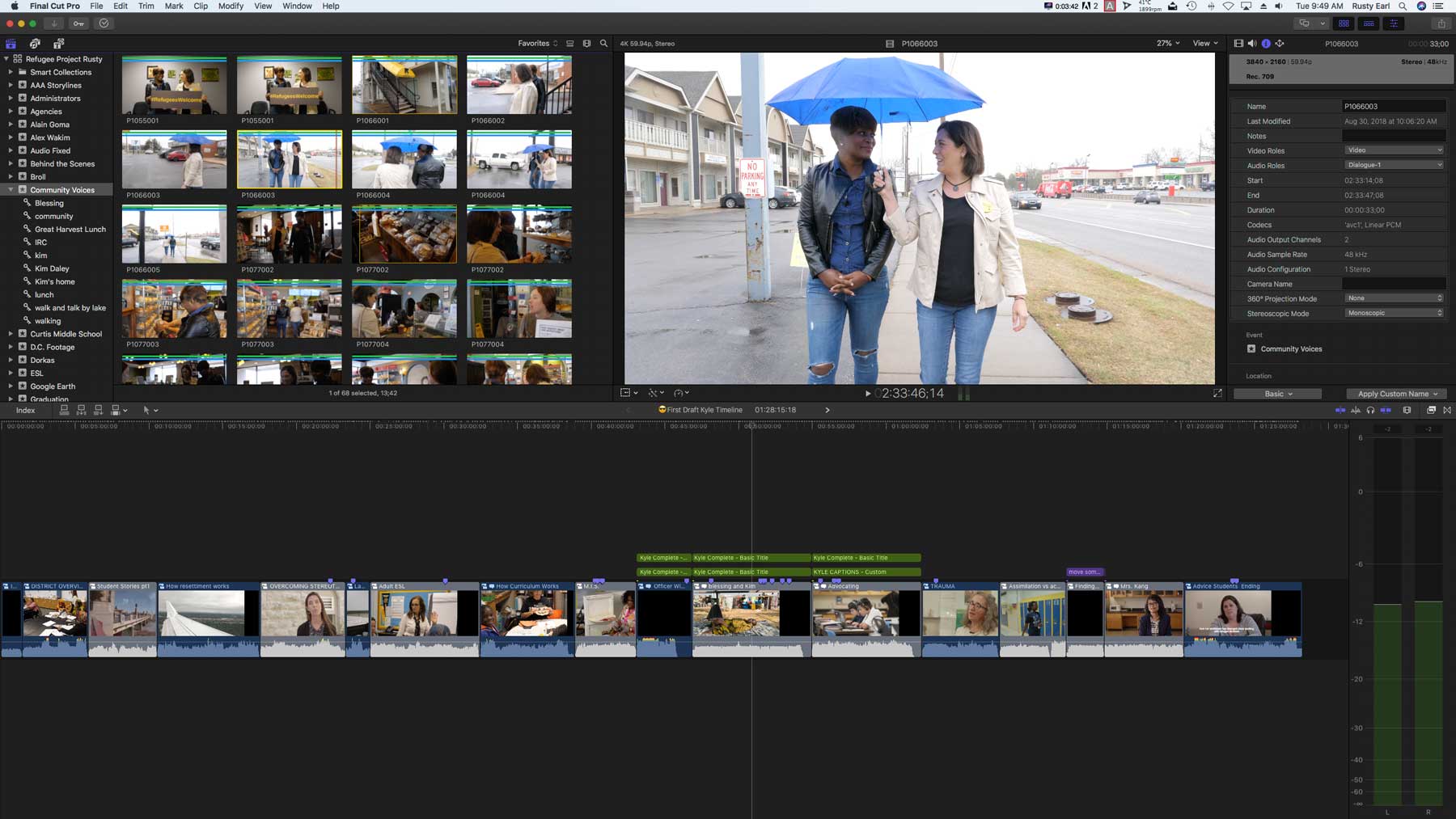Open the Audio Roles Dialogue-1 dropdown

click(x=1394, y=165)
